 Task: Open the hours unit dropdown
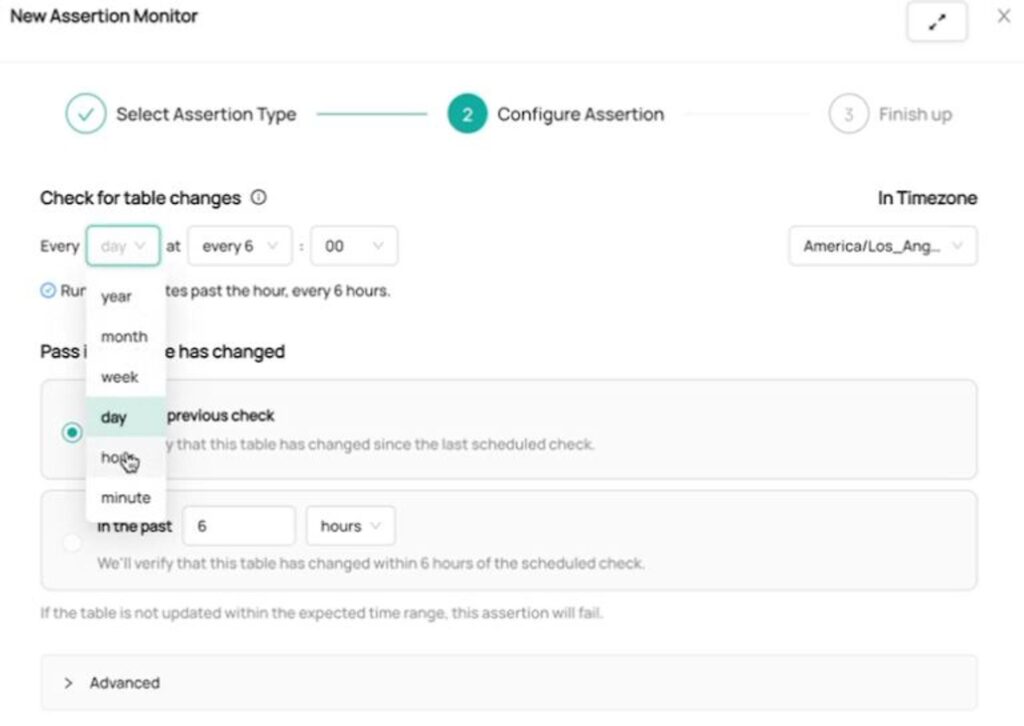pyautogui.click(x=351, y=526)
